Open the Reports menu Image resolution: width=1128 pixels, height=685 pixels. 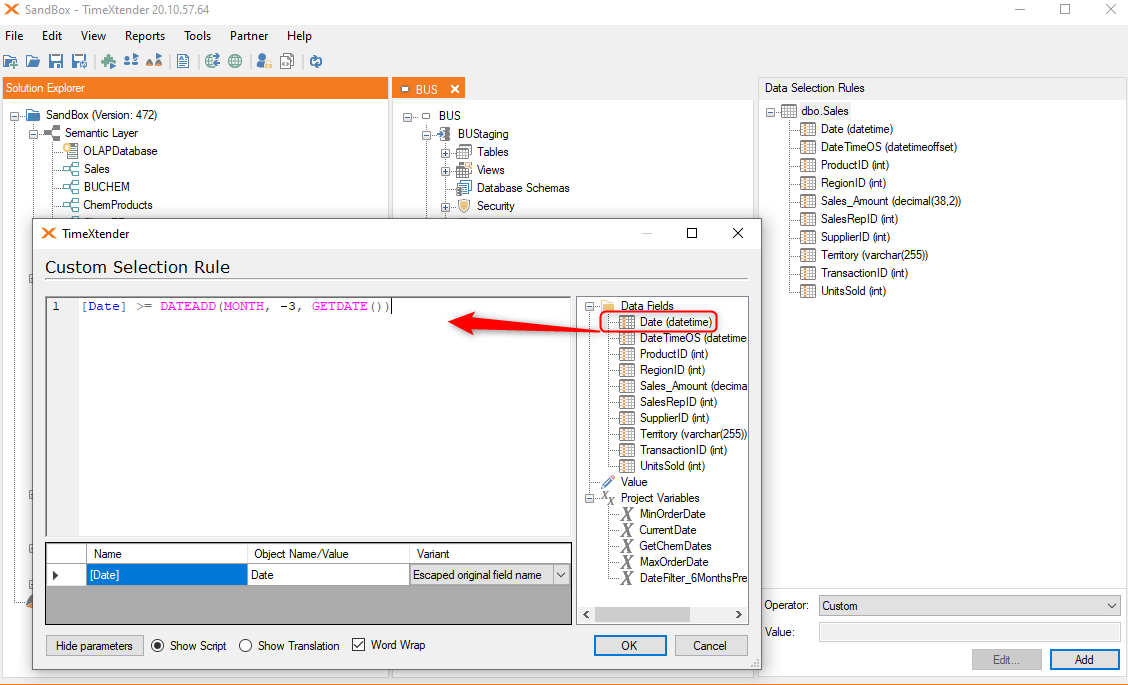click(x=145, y=35)
